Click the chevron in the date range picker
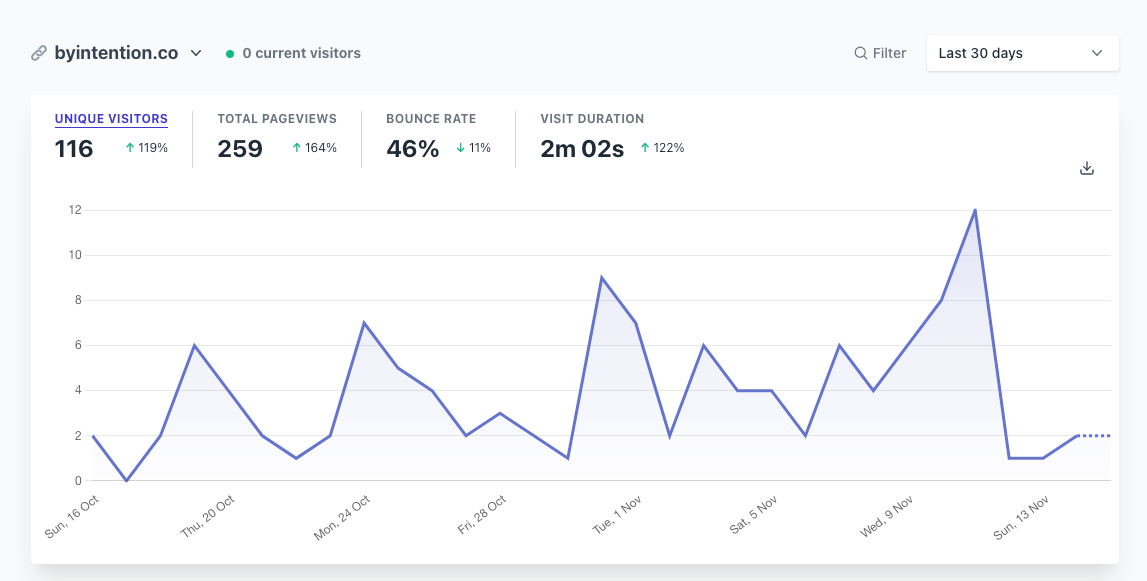 pyautogui.click(x=1097, y=53)
